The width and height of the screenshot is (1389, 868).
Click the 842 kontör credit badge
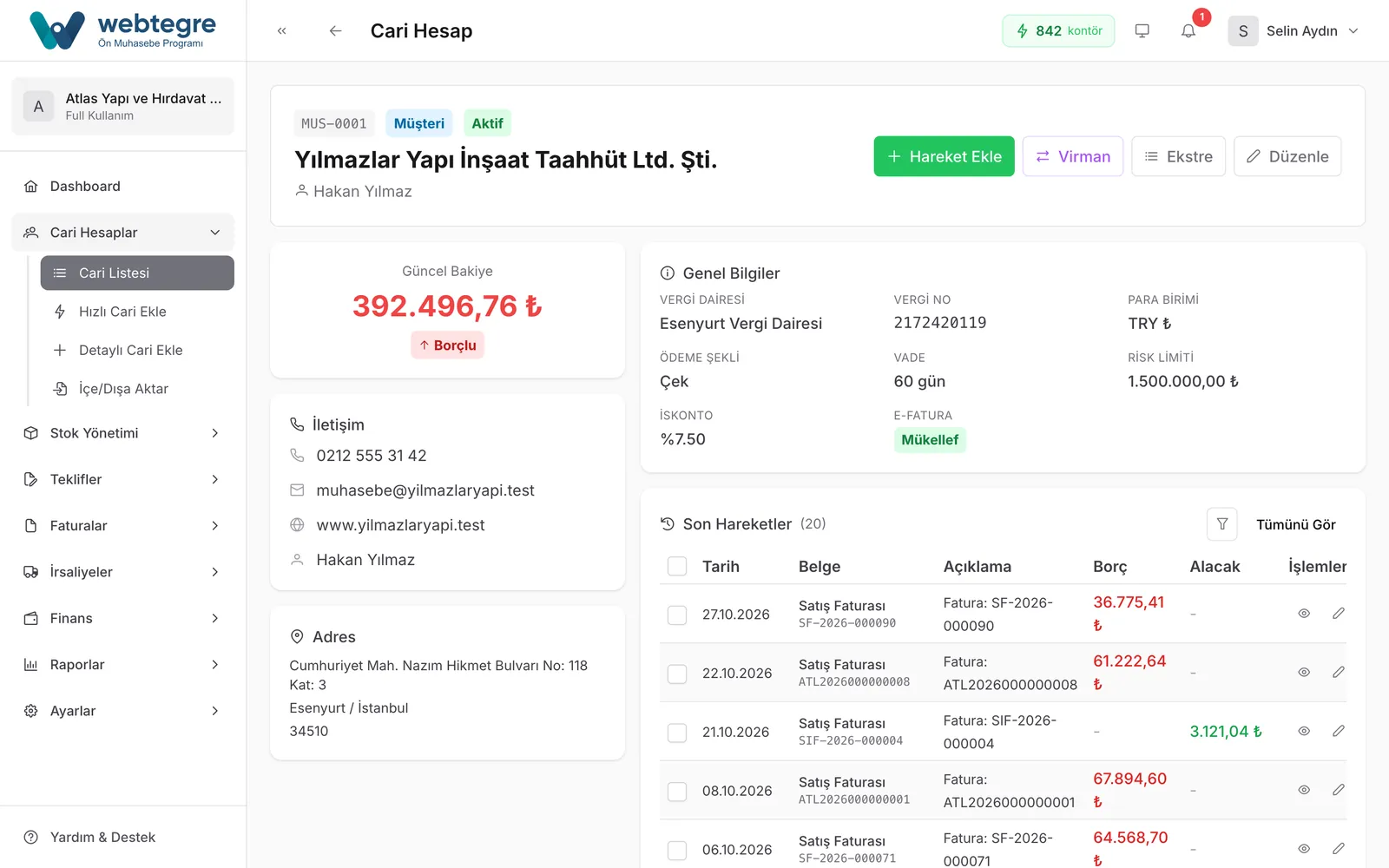(1058, 30)
